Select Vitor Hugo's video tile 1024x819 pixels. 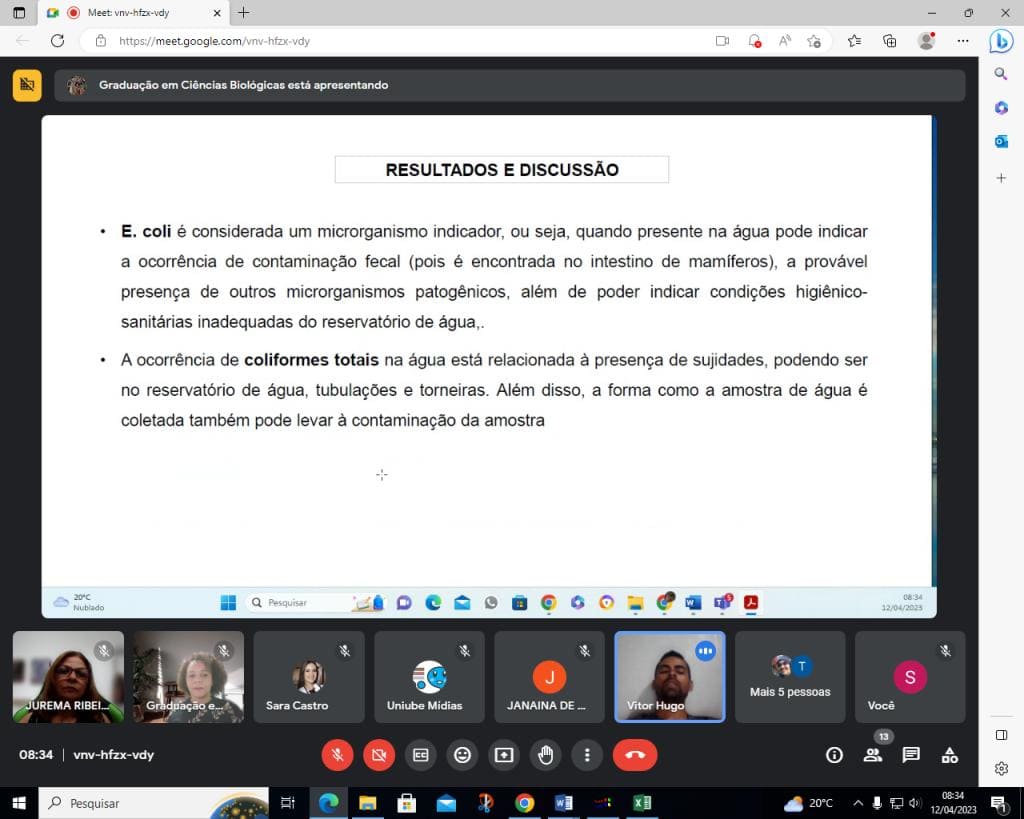[x=670, y=677]
